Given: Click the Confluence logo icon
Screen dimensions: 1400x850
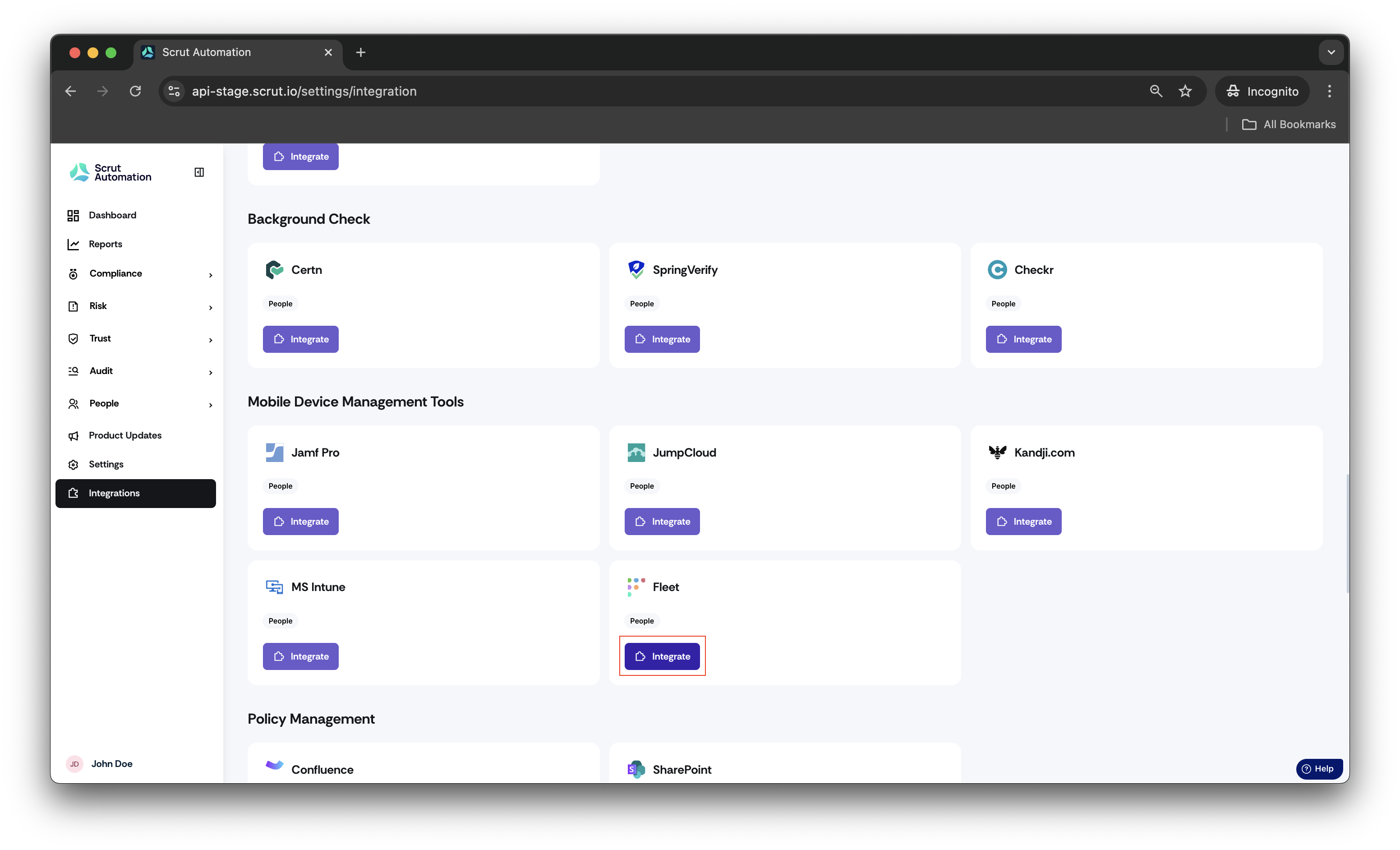Looking at the screenshot, I should (x=274, y=765).
